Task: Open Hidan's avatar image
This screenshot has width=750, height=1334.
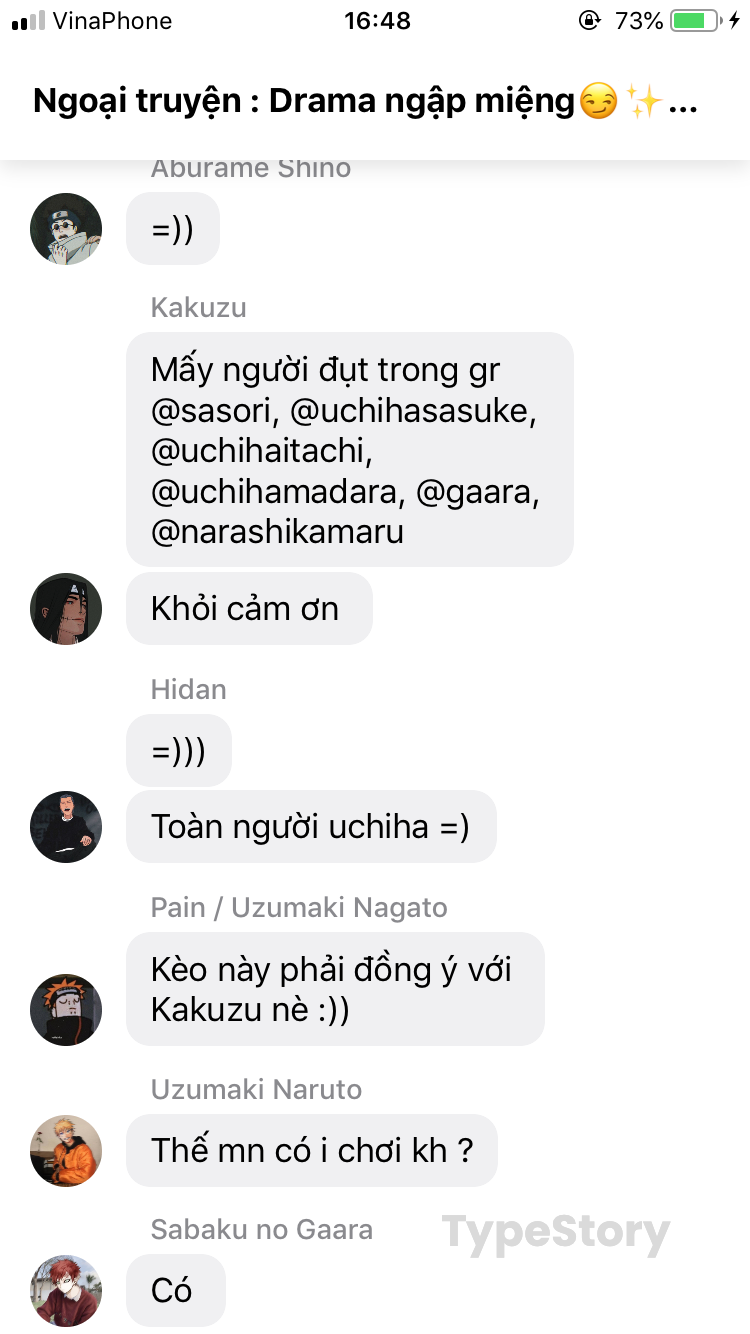Action: tap(66, 827)
